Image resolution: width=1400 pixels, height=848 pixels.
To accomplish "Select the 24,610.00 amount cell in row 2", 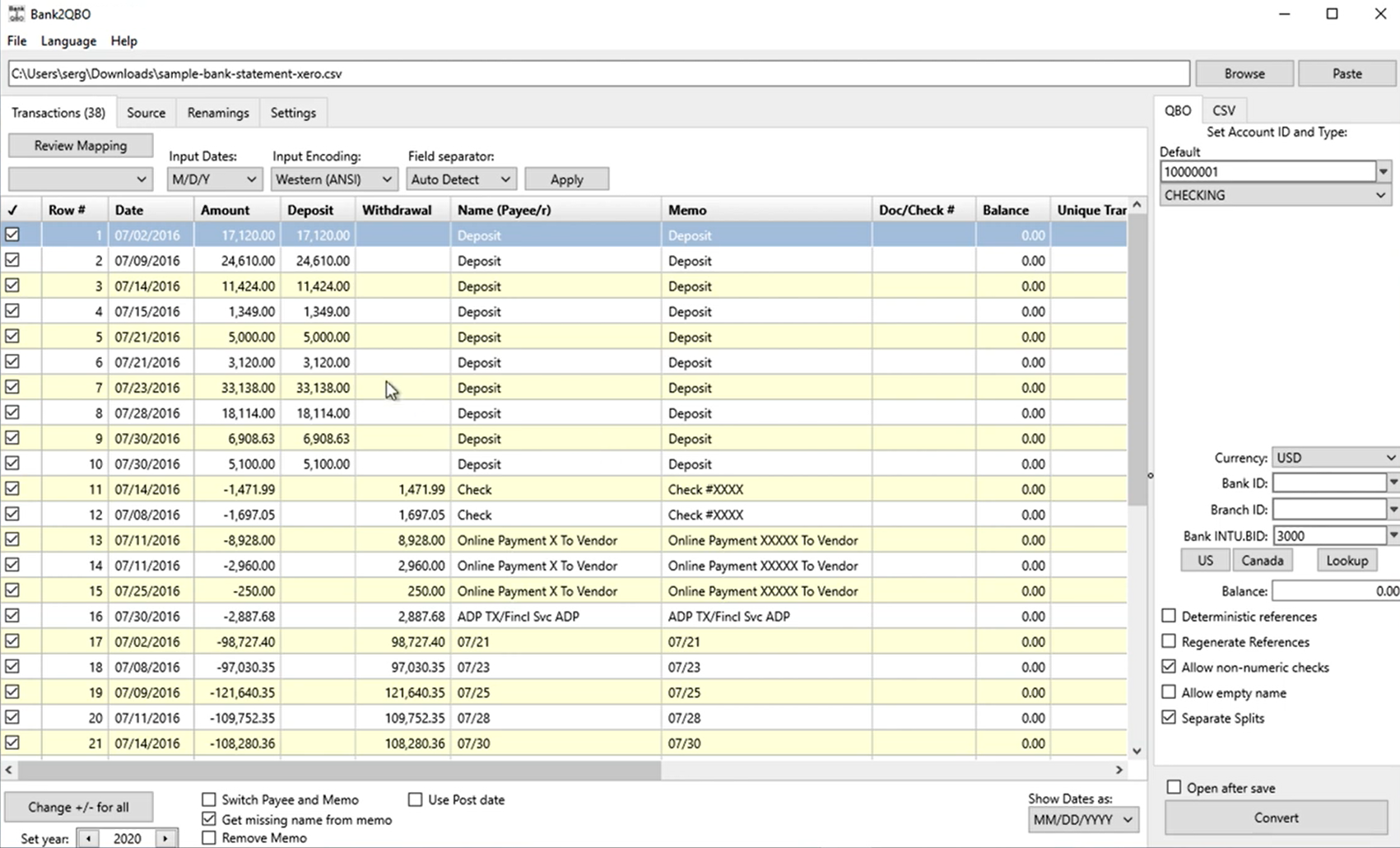I will point(237,260).
